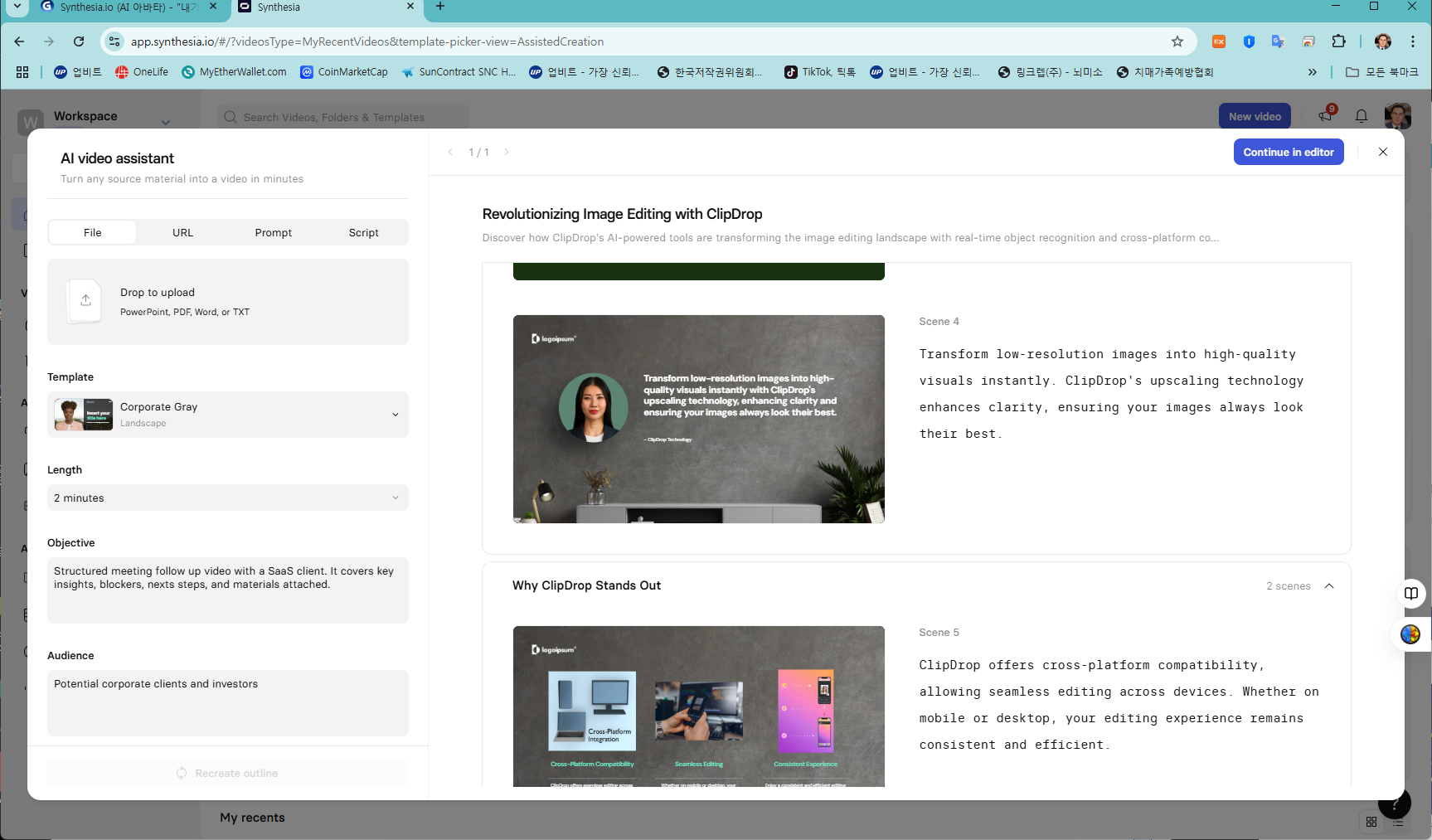The width and height of the screenshot is (1432, 840).
Task: Select the Prompt source tab
Action: tap(274, 232)
